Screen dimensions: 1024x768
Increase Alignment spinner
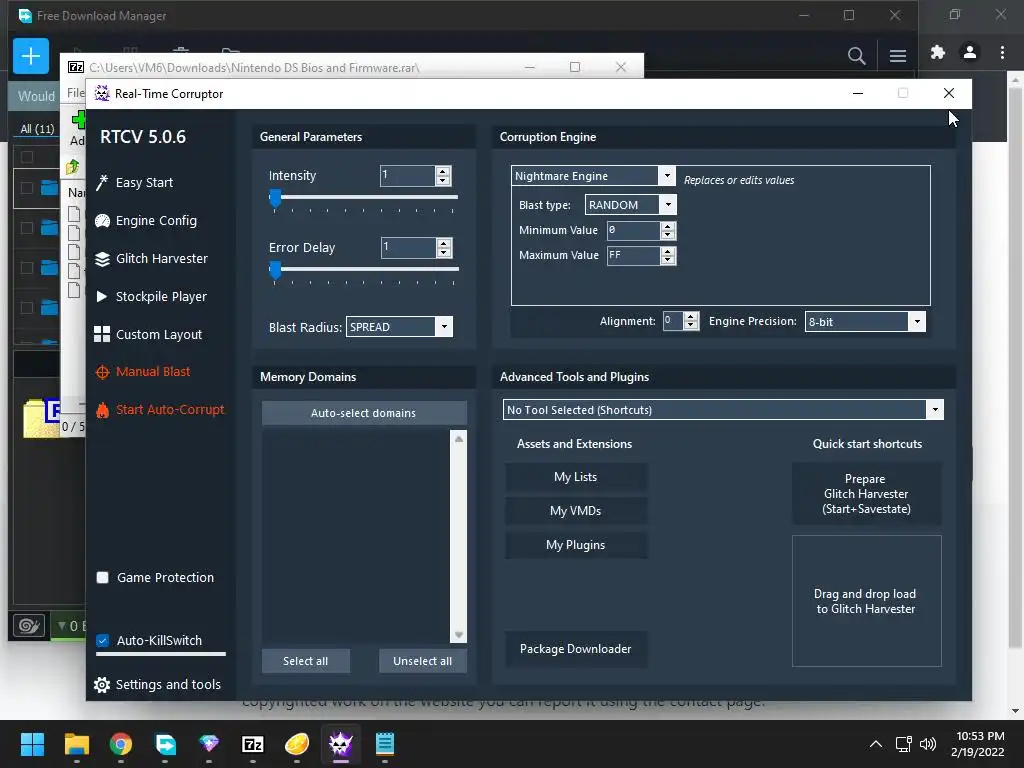pyautogui.click(x=691, y=317)
